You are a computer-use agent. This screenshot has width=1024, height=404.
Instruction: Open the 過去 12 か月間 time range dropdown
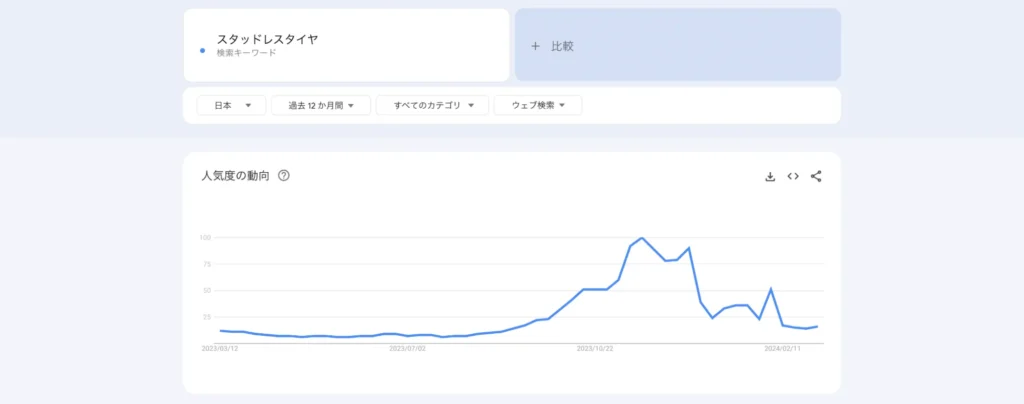pos(321,105)
